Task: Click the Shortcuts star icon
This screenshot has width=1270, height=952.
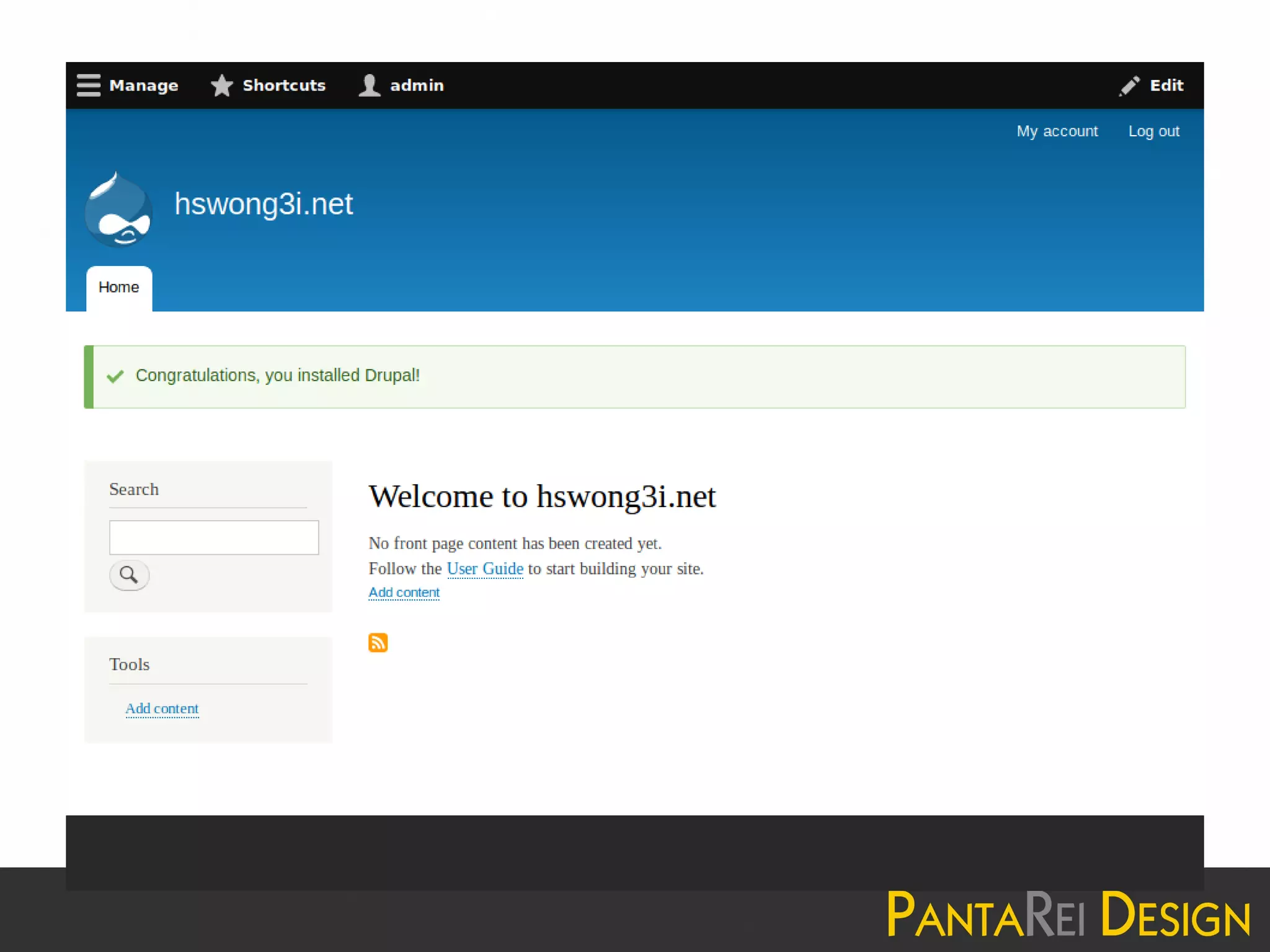Action: 221,86
